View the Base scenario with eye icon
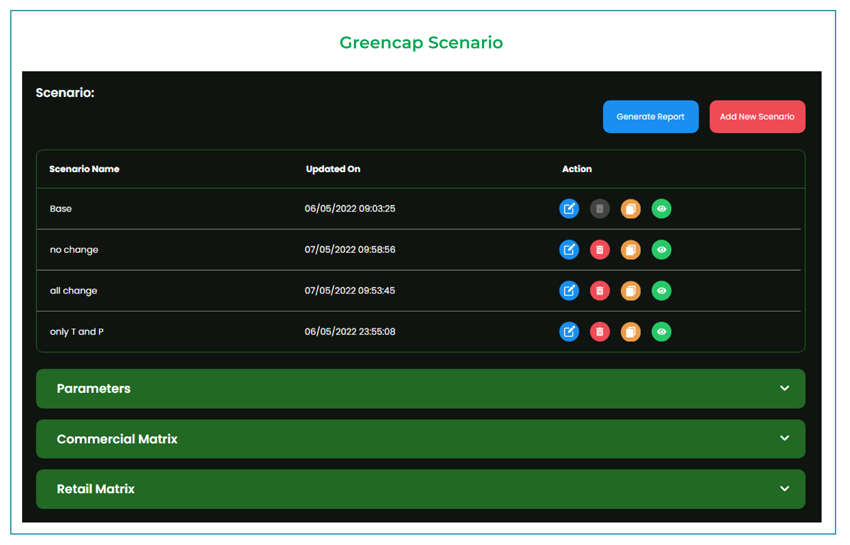 tap(661, 209)
